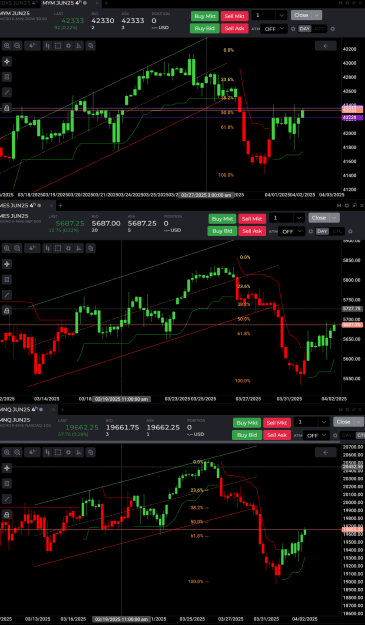
Task: Zoom in on the MYM chart
Action: pos(7,46)
